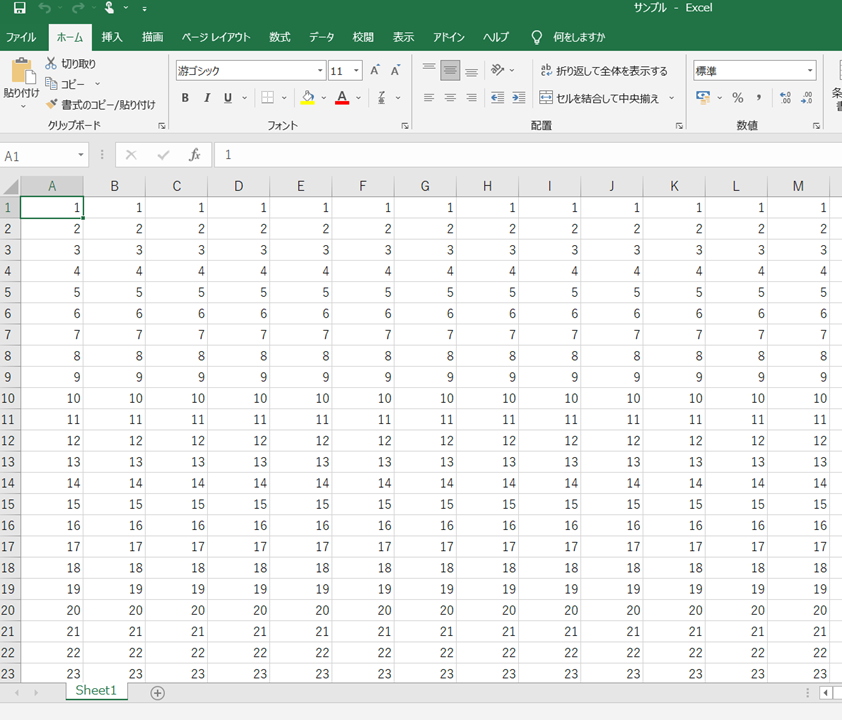Image resolution: width=842 pixels, height=720 pixels.
Task: Click Insert Function fx button
Action: (x=194, y=155)
